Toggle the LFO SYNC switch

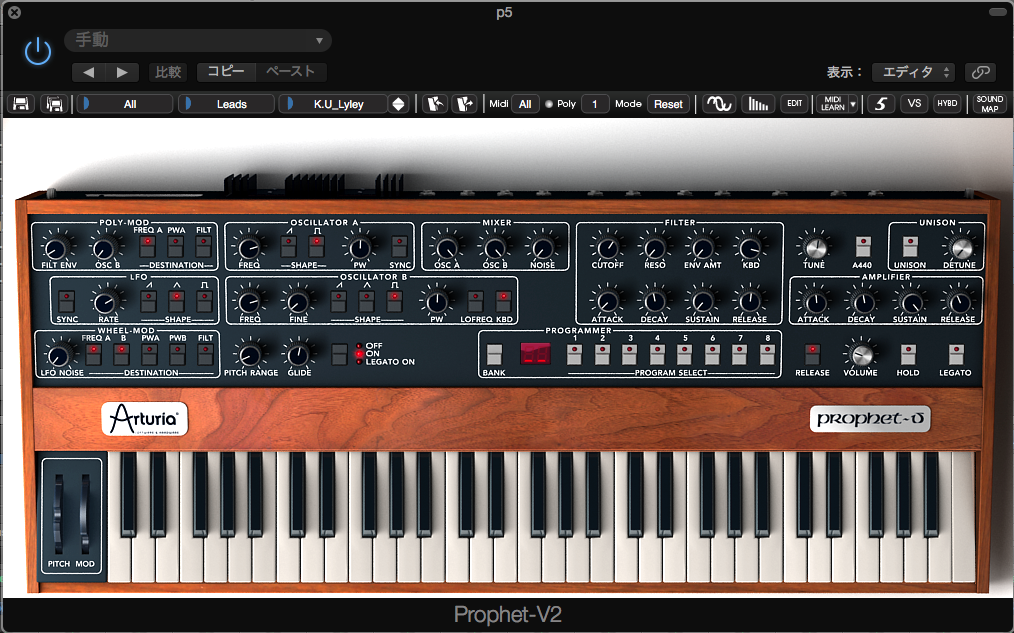[x=67, y=301]
